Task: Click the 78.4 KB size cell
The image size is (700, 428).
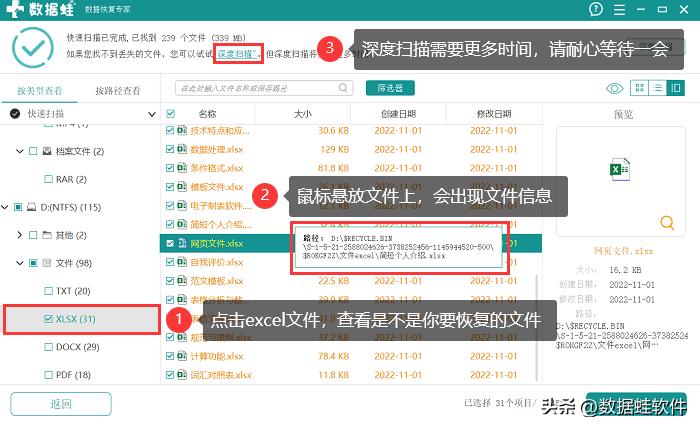Action: 333,356
